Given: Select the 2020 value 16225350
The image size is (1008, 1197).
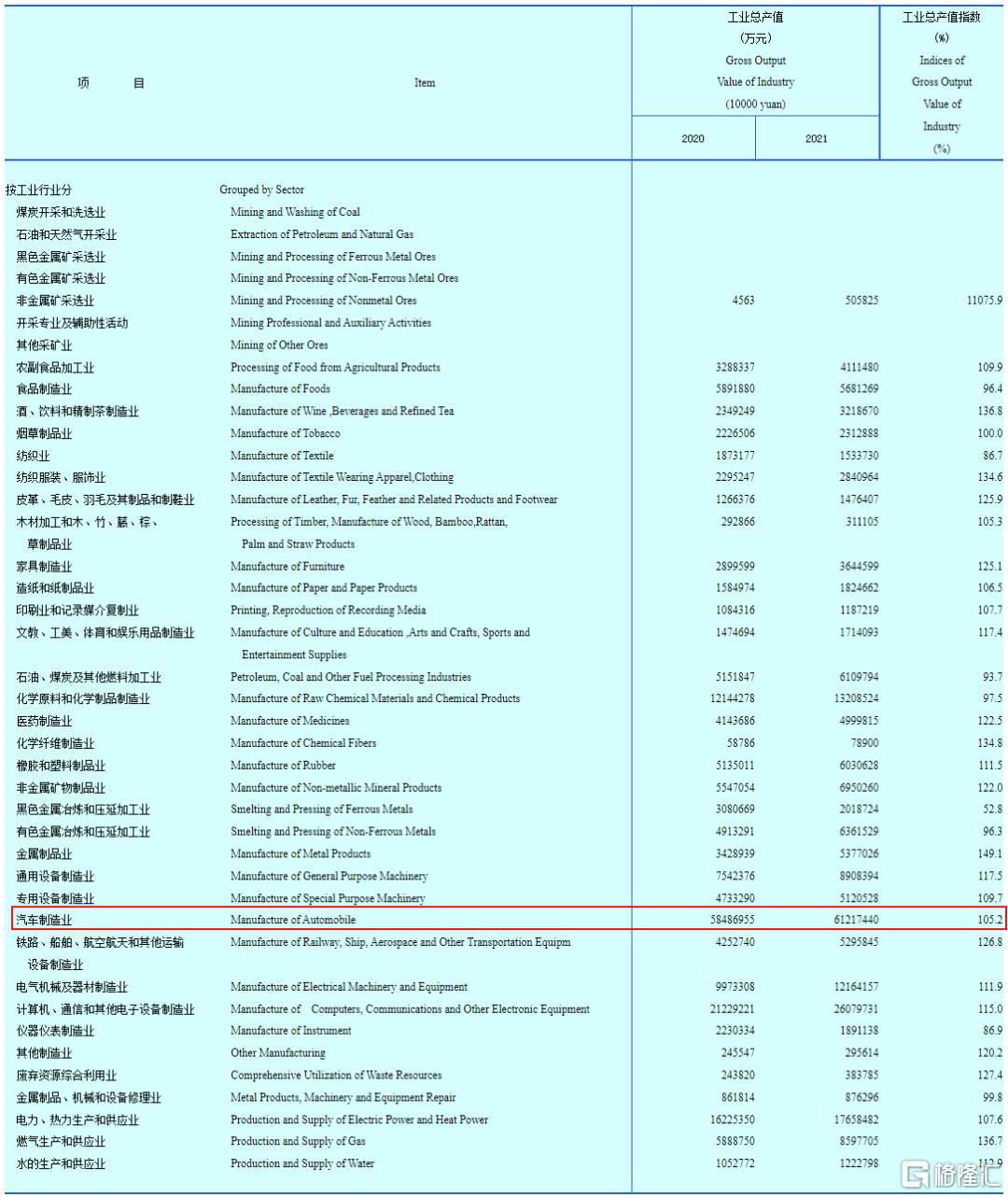Looking at the screenshot, I should pos(733,1120).
